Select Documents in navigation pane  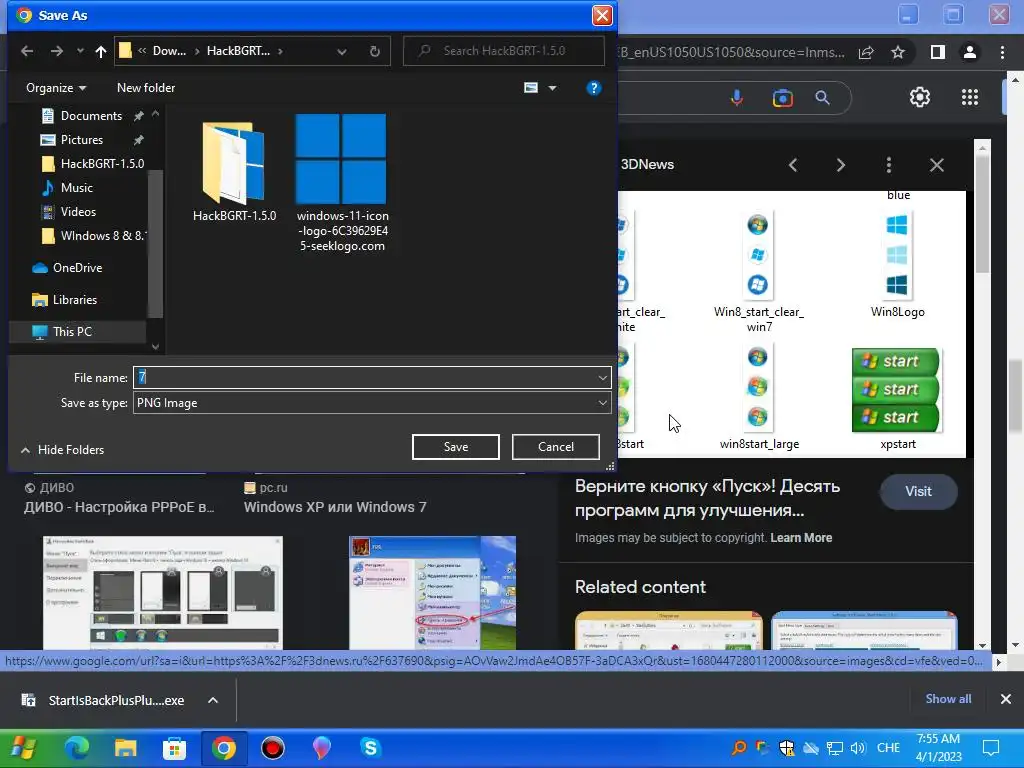[x=91, y=116]
